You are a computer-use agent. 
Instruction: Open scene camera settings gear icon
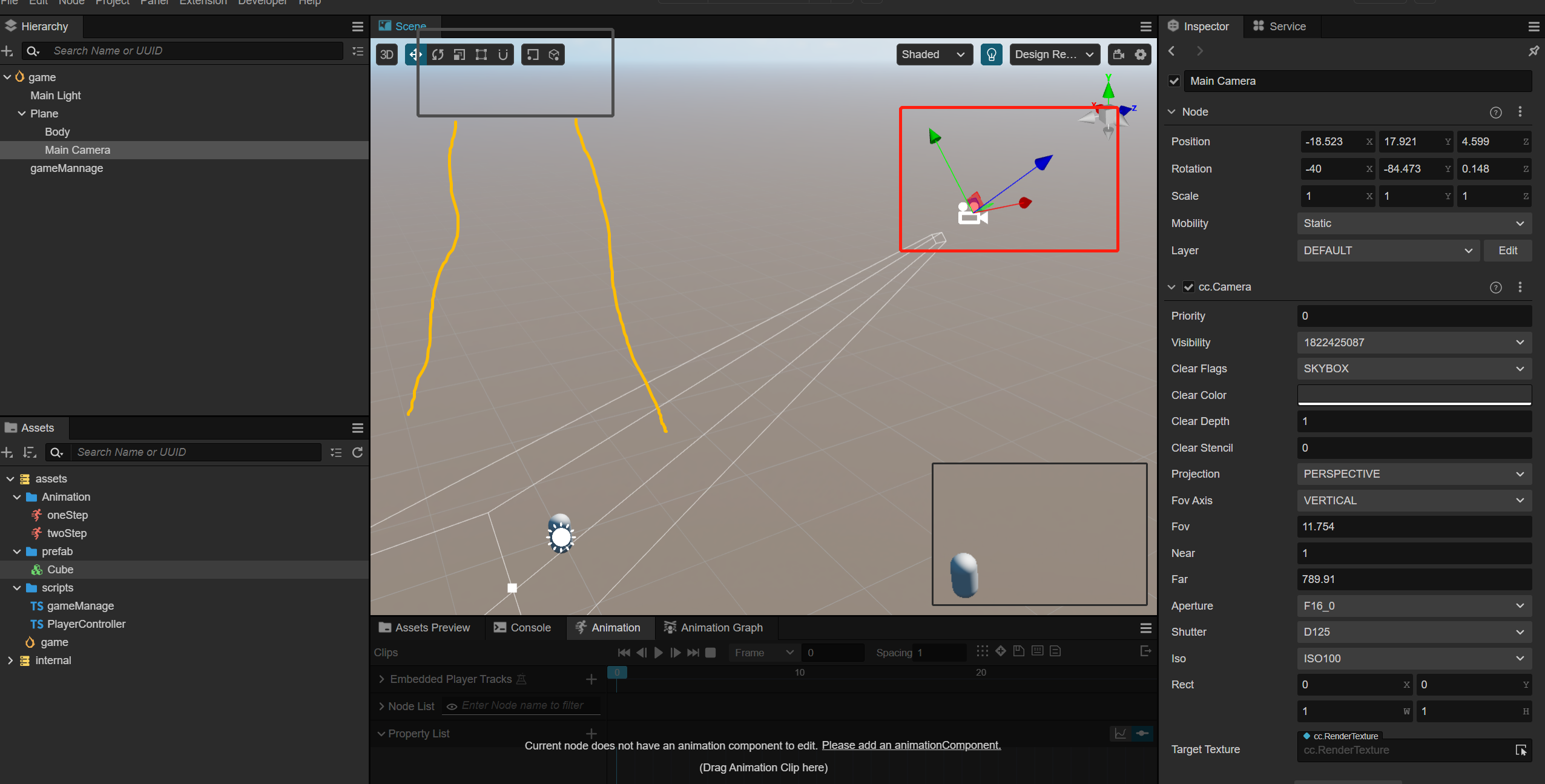click(x=1141, y=54)
